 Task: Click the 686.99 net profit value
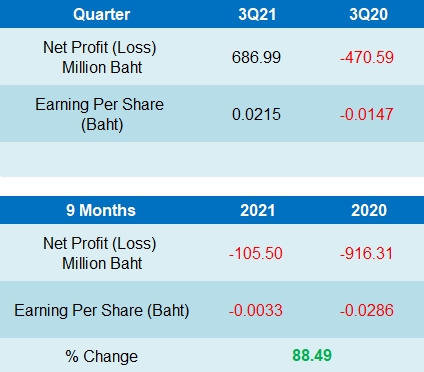[x=256, y=57]
